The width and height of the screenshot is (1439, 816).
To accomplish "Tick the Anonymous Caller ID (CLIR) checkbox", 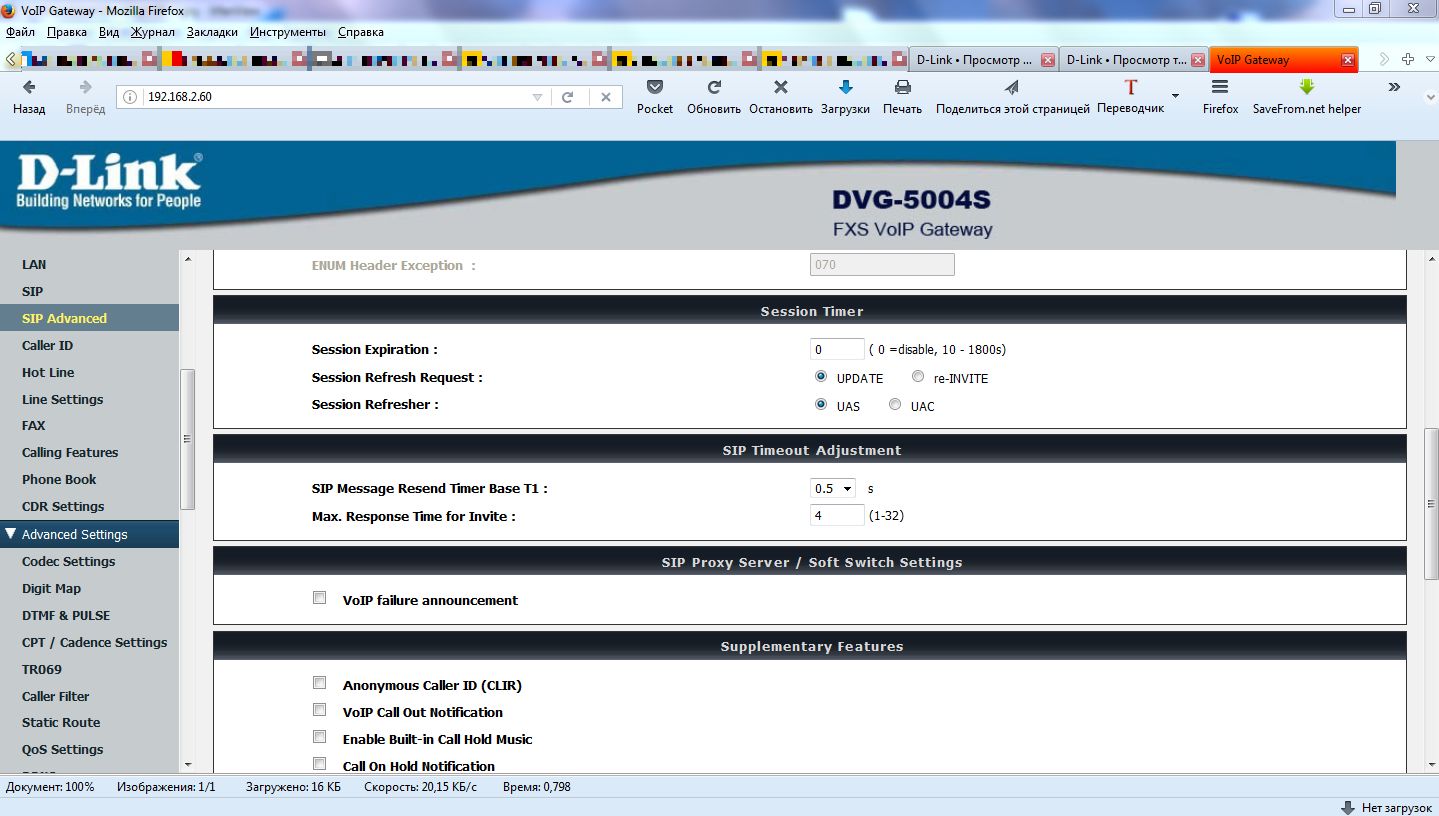I will point(320,683).
